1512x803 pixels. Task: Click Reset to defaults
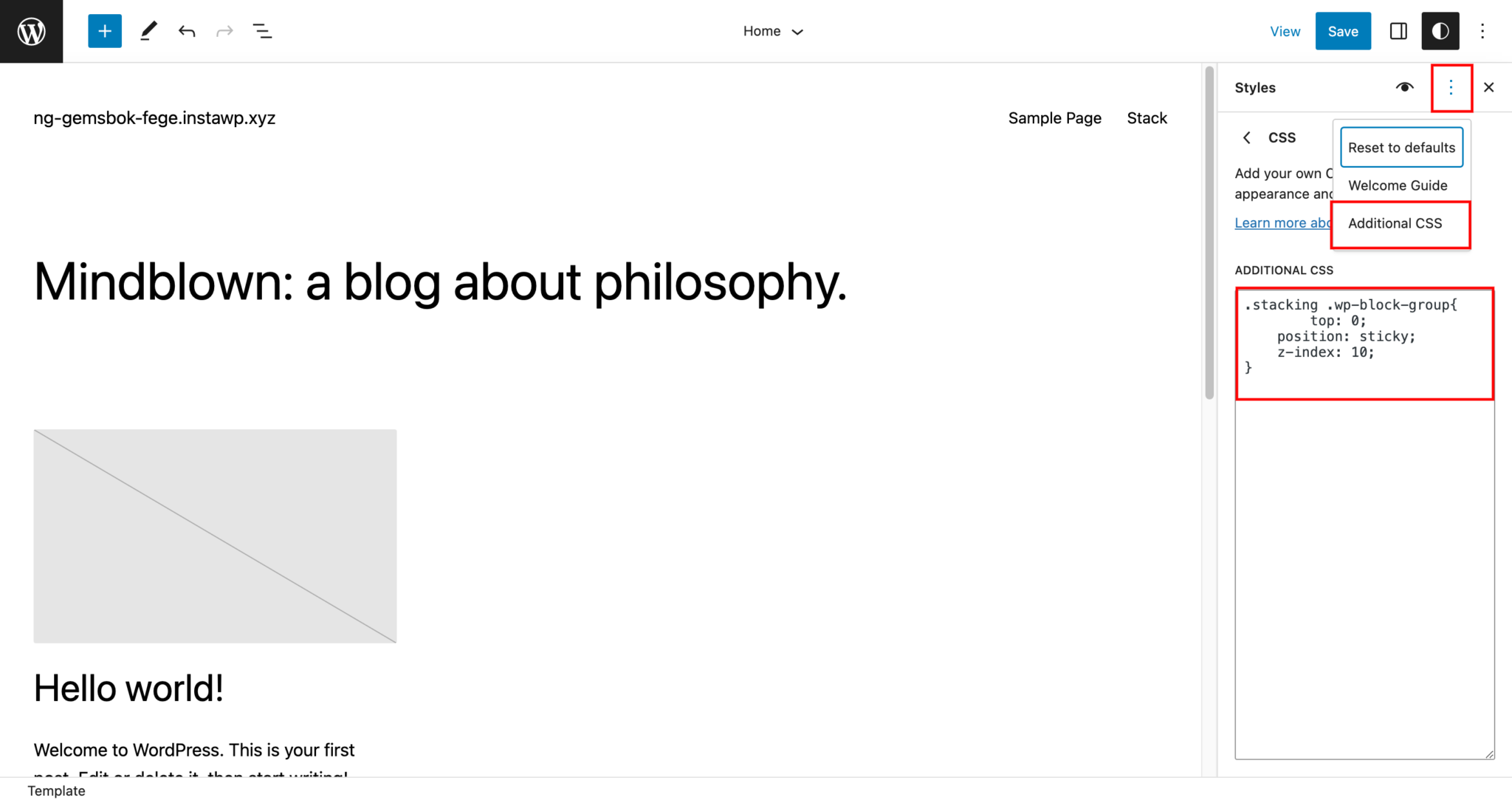pos(1401,147)
